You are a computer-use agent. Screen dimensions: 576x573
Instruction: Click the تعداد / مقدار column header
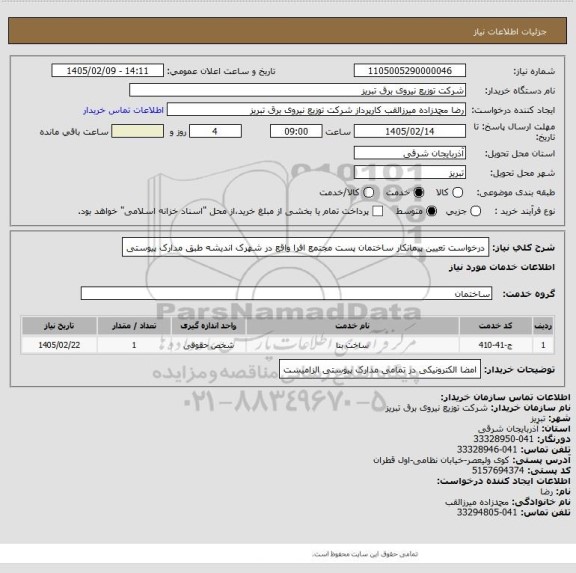[134, 326]
